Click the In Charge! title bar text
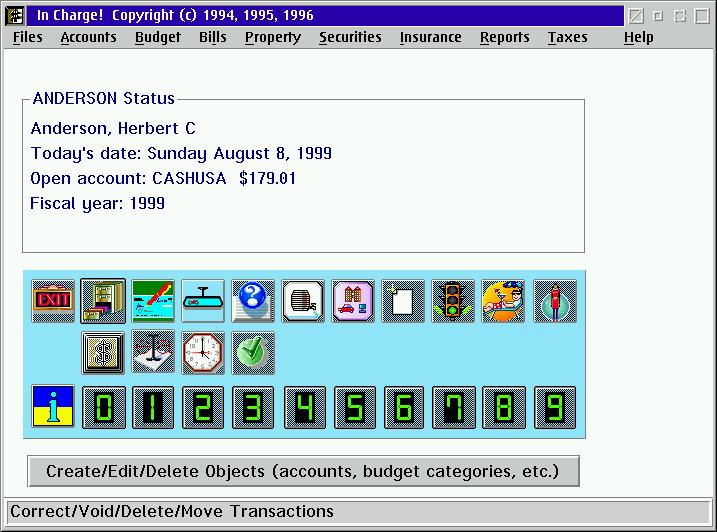 coord(175,15)
